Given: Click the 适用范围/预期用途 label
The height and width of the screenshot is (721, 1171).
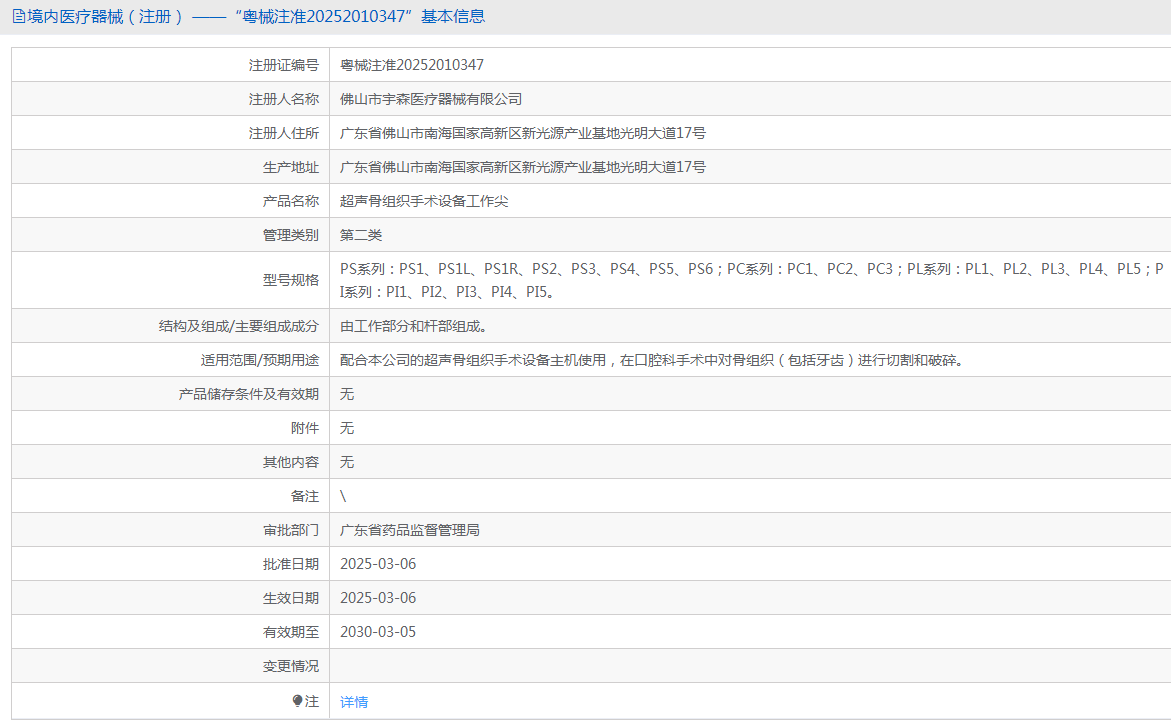Looking at the screenshot, I should pyautogui.click(x=260, y=360).
